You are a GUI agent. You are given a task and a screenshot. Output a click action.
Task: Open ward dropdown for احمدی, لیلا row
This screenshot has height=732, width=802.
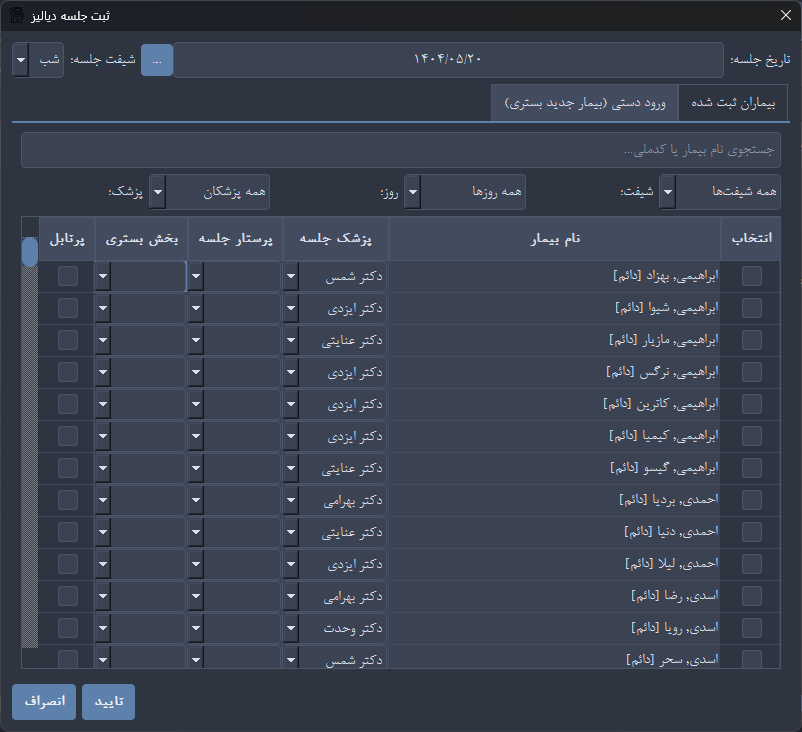coord(103,564)
